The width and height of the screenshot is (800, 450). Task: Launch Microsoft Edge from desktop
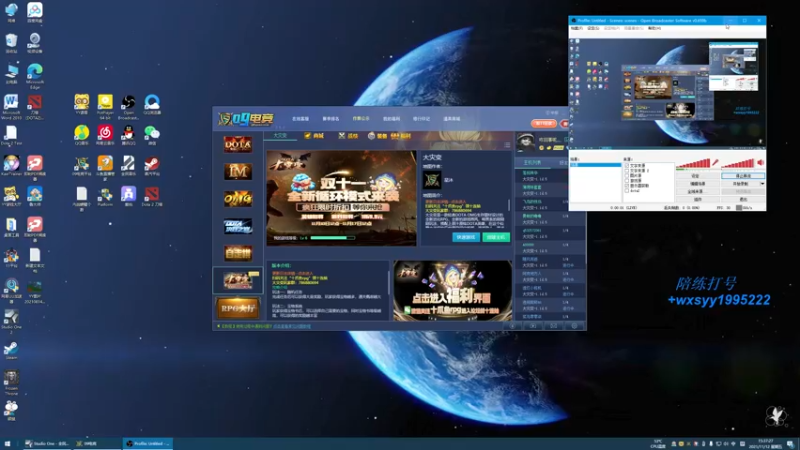click(x=35, y=76)
